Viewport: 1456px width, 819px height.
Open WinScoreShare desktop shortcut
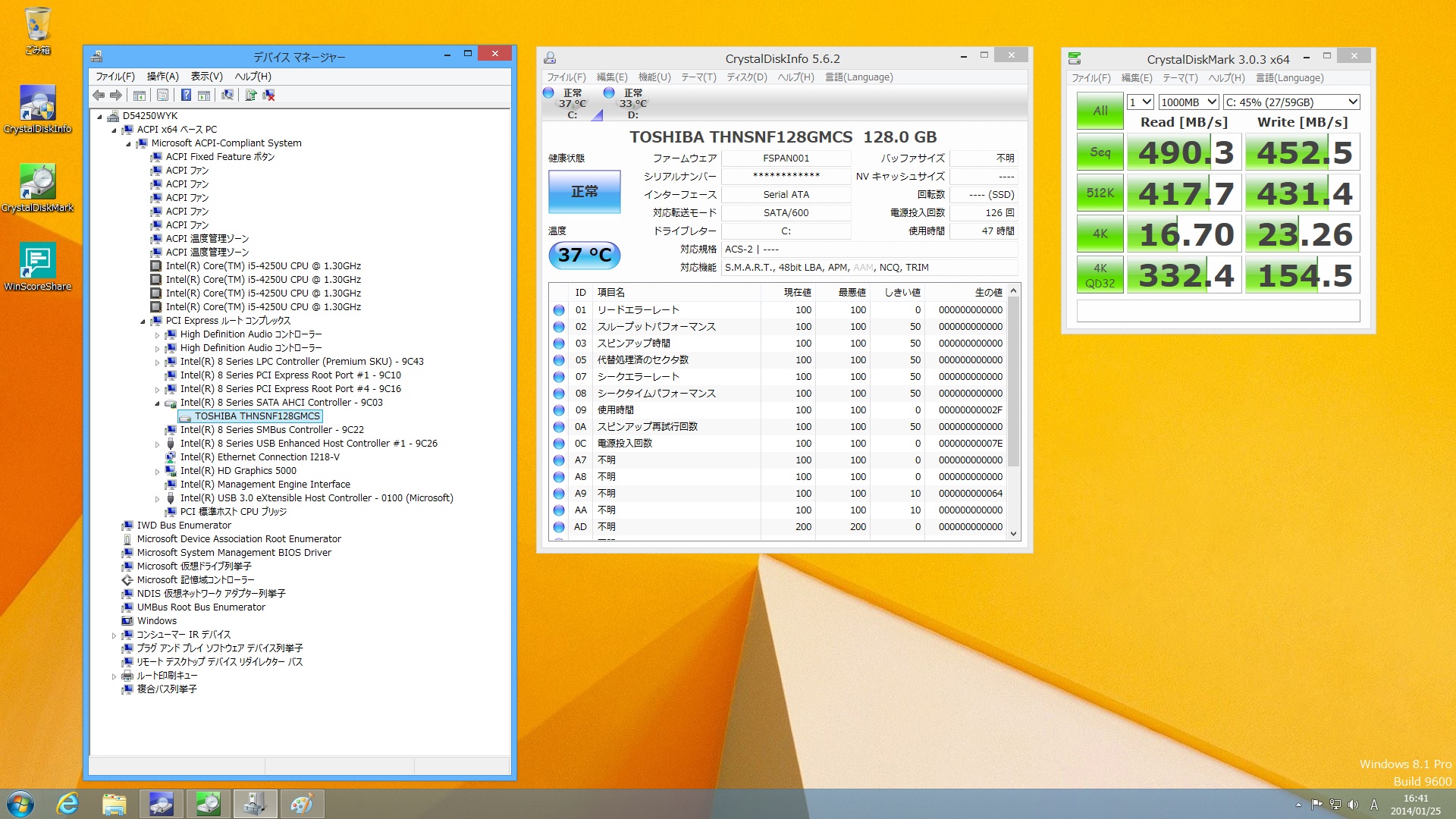point(37,267)
